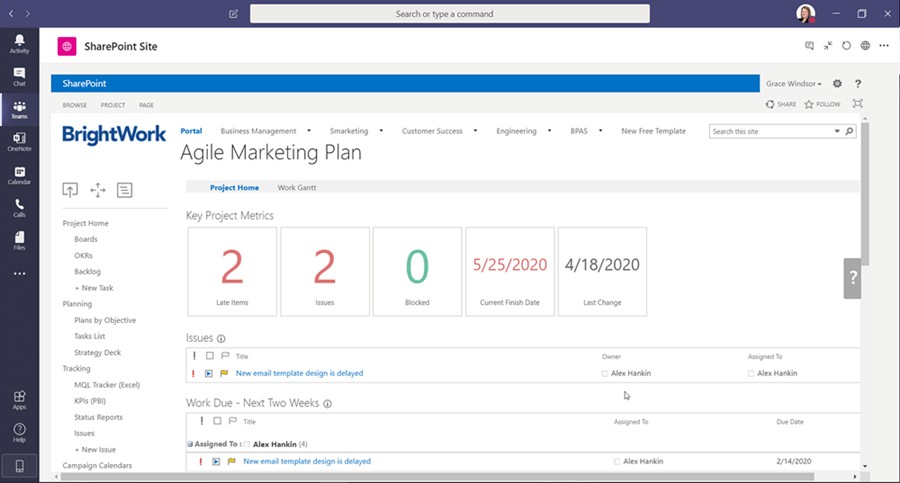The image size is (900, 483).
Task: Open Calendar in Teams sidebar
Action: tap(20, 175)
